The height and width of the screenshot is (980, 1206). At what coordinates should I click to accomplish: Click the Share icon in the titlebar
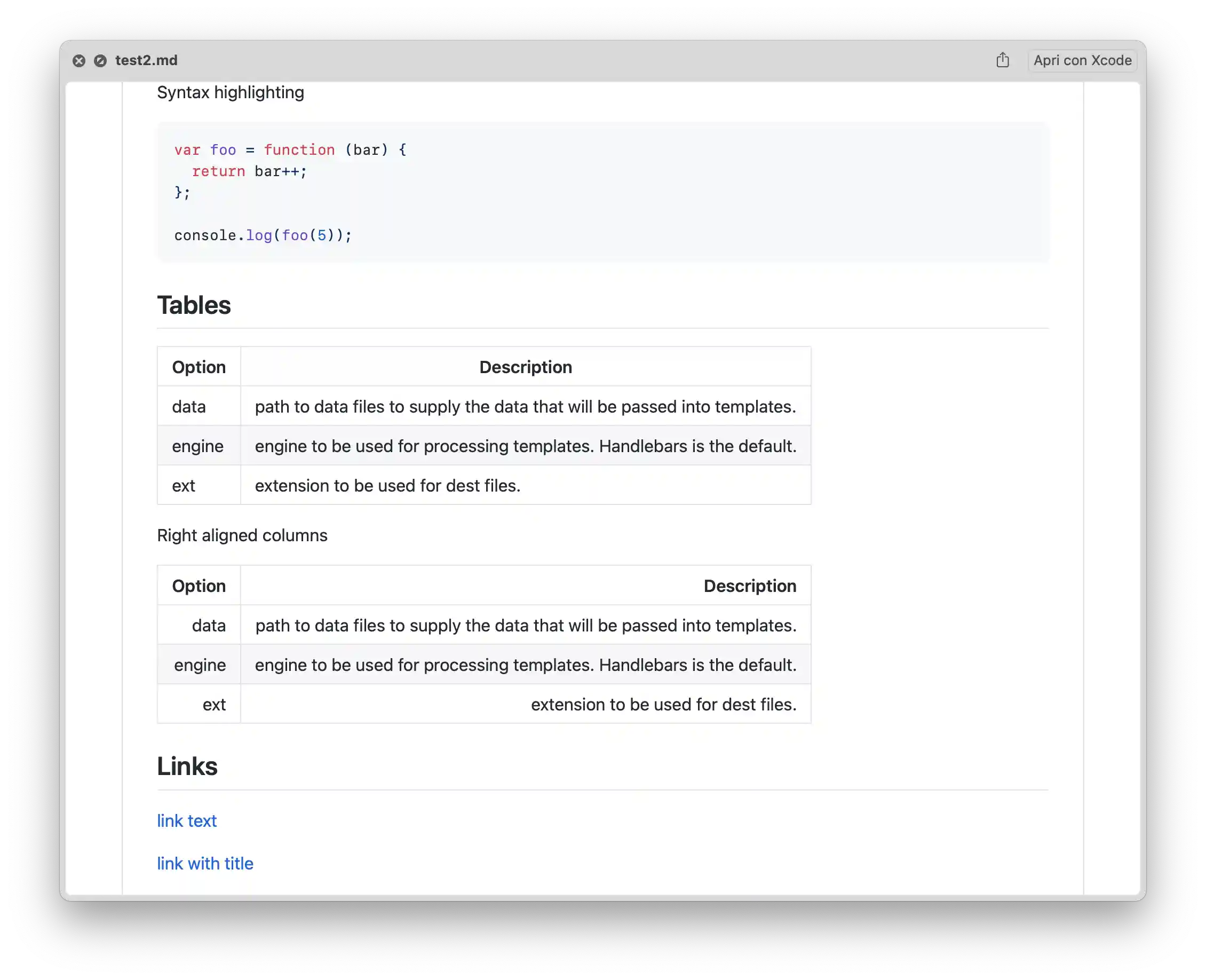tap(1003, 60)
